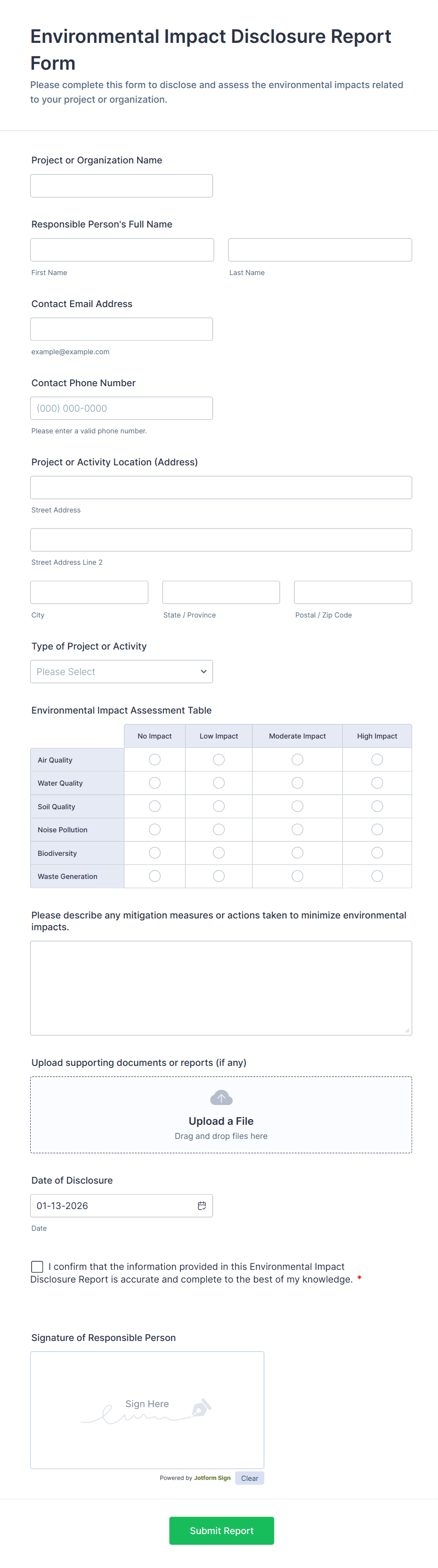438x1568 pixels.
Task: Focus the Last Name input field
Action: click(320, 250)
